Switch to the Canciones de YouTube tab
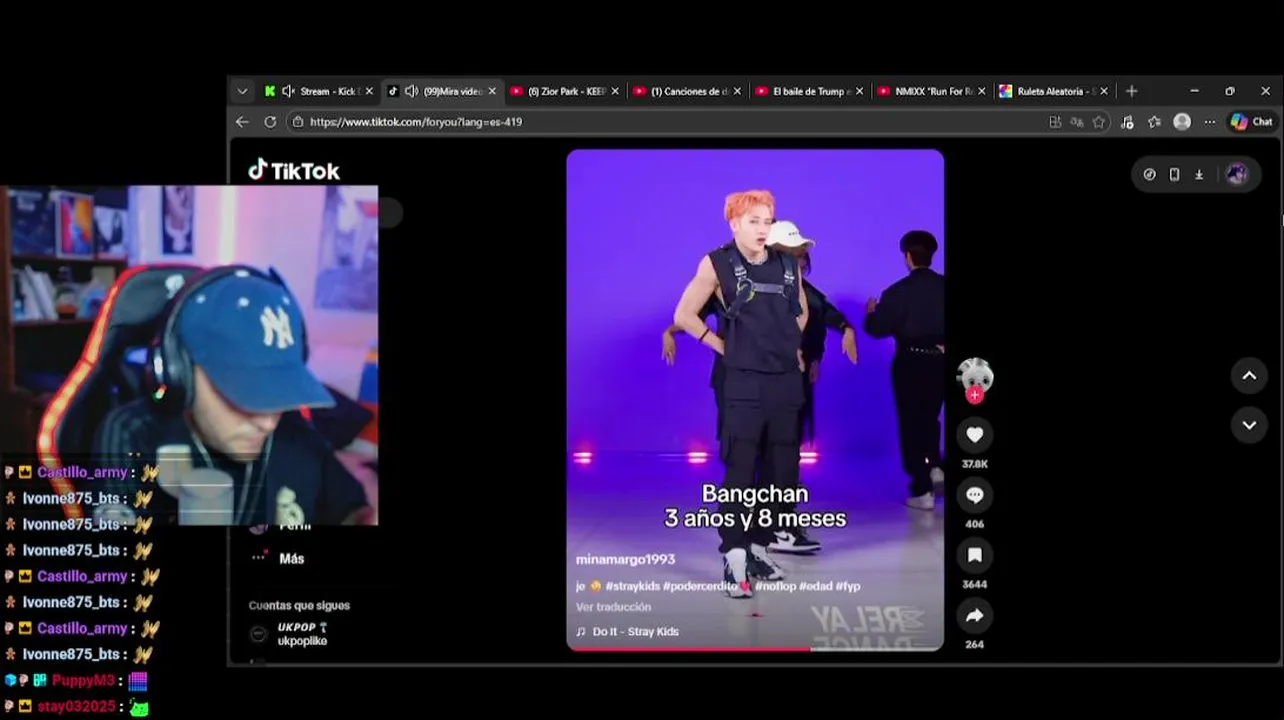Image resolution: width=1284 pixels, height=720 pixels. tap(688, 91)
